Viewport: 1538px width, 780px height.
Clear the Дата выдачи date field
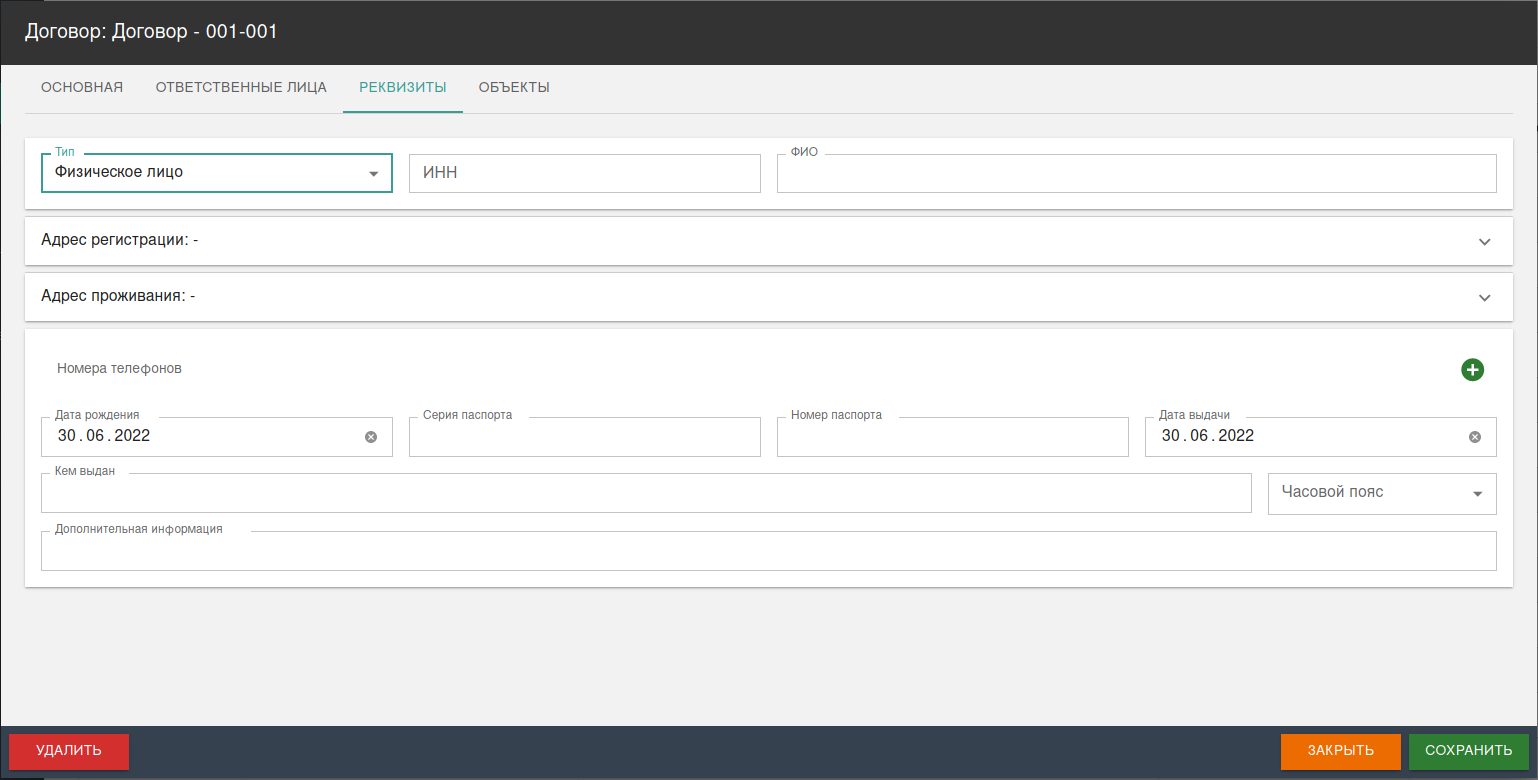point(1475,437)
